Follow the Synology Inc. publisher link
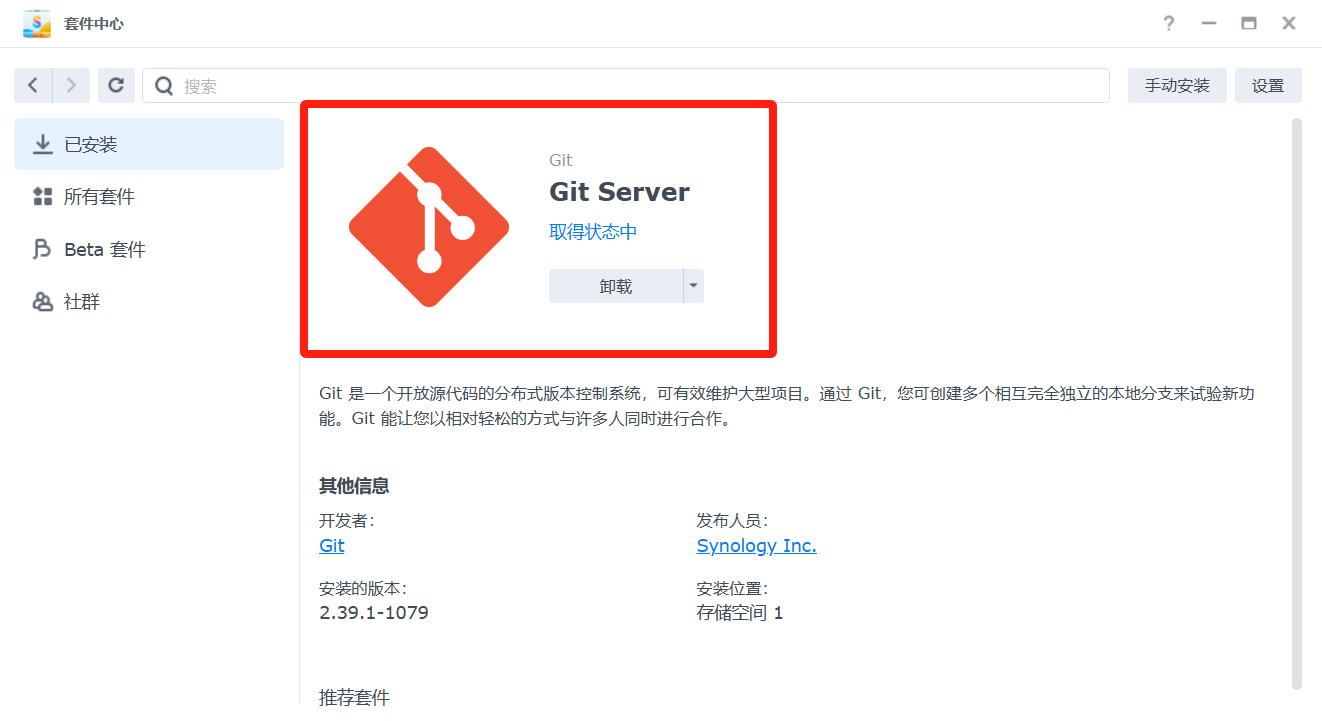 click(x=756, y=546)
